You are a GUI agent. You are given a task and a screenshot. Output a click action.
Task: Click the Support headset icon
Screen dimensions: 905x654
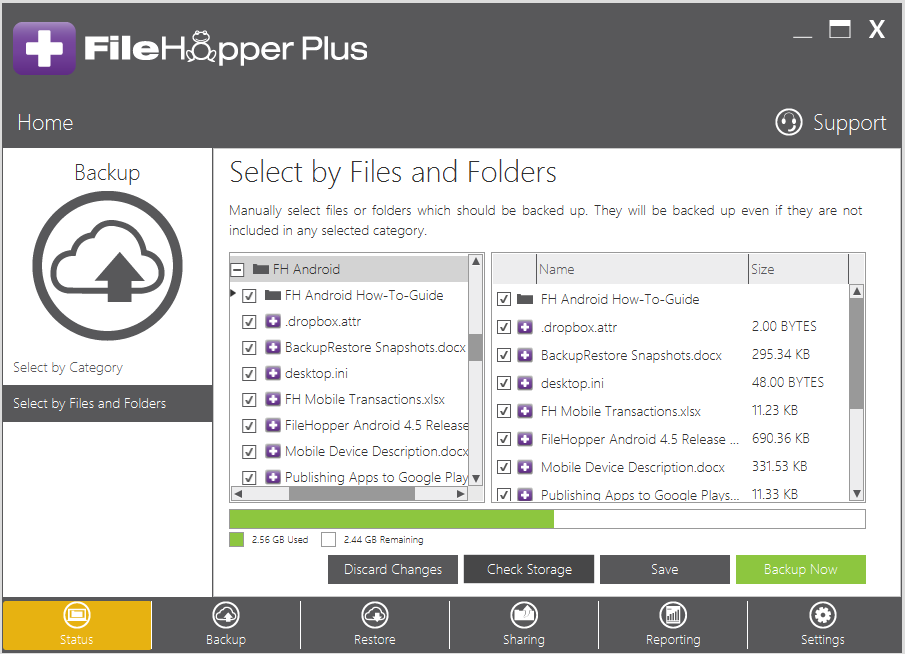[x=788, y=122]
